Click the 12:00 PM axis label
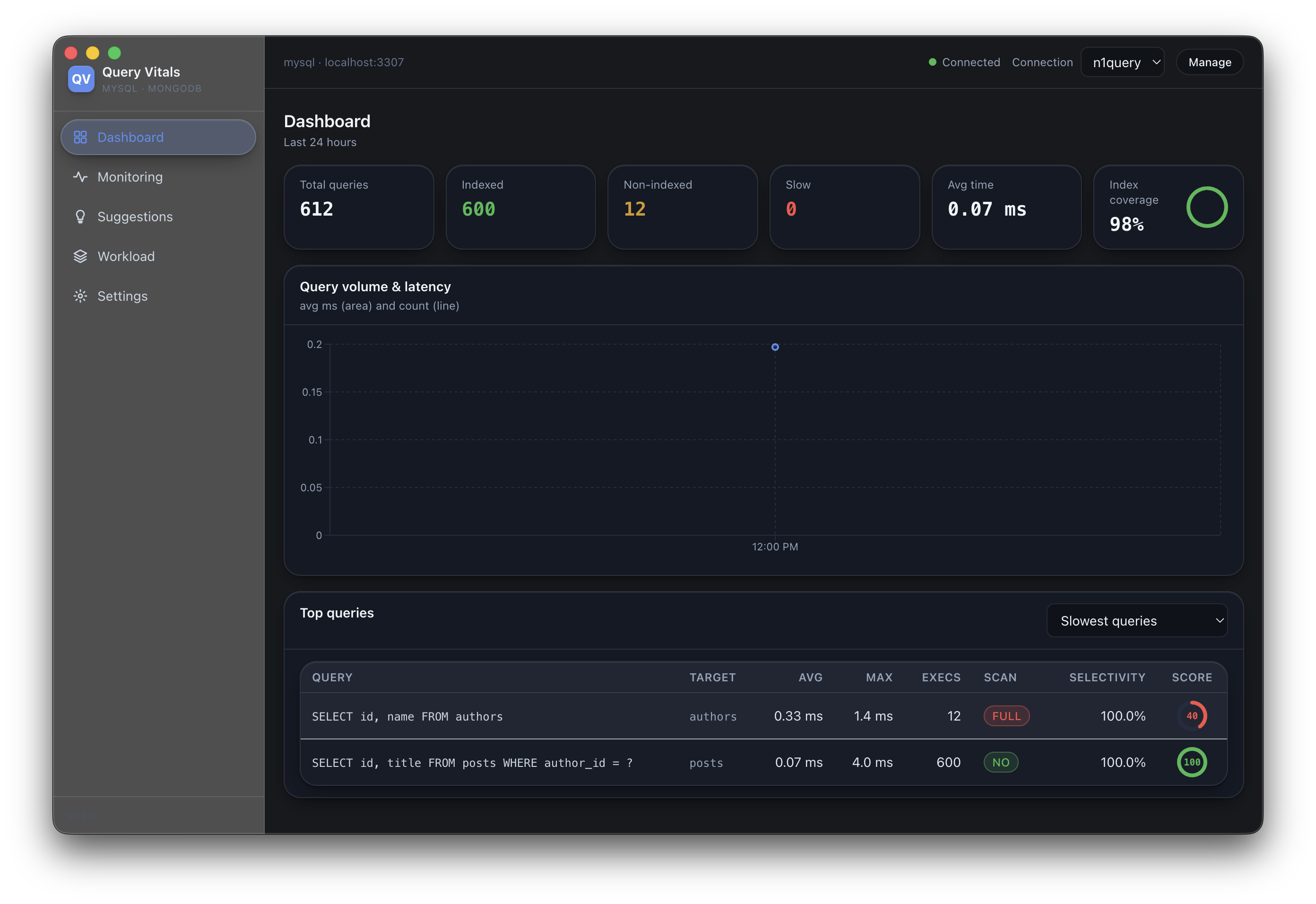 pyautogui.click(x=775, y=547)
